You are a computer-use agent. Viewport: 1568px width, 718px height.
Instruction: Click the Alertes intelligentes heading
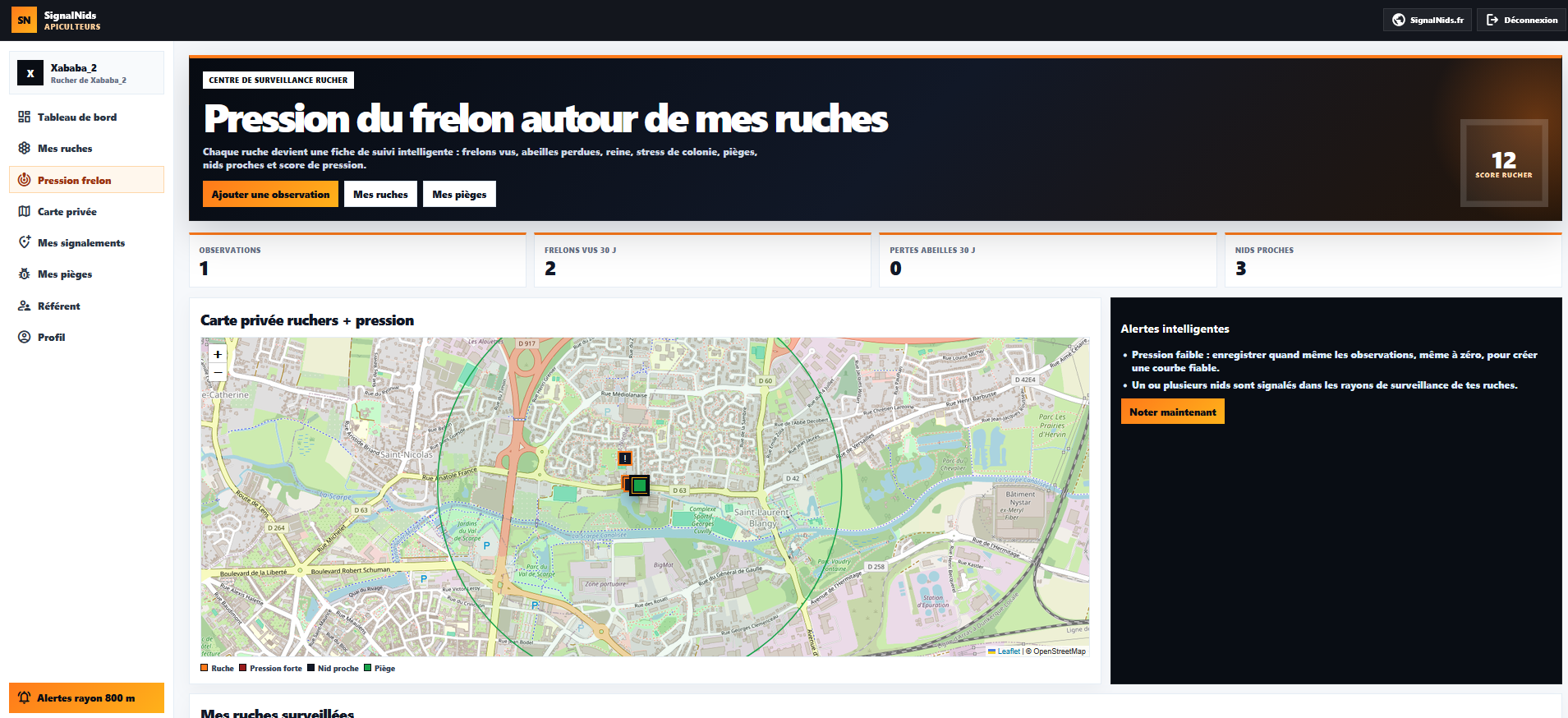(1175, 329)
